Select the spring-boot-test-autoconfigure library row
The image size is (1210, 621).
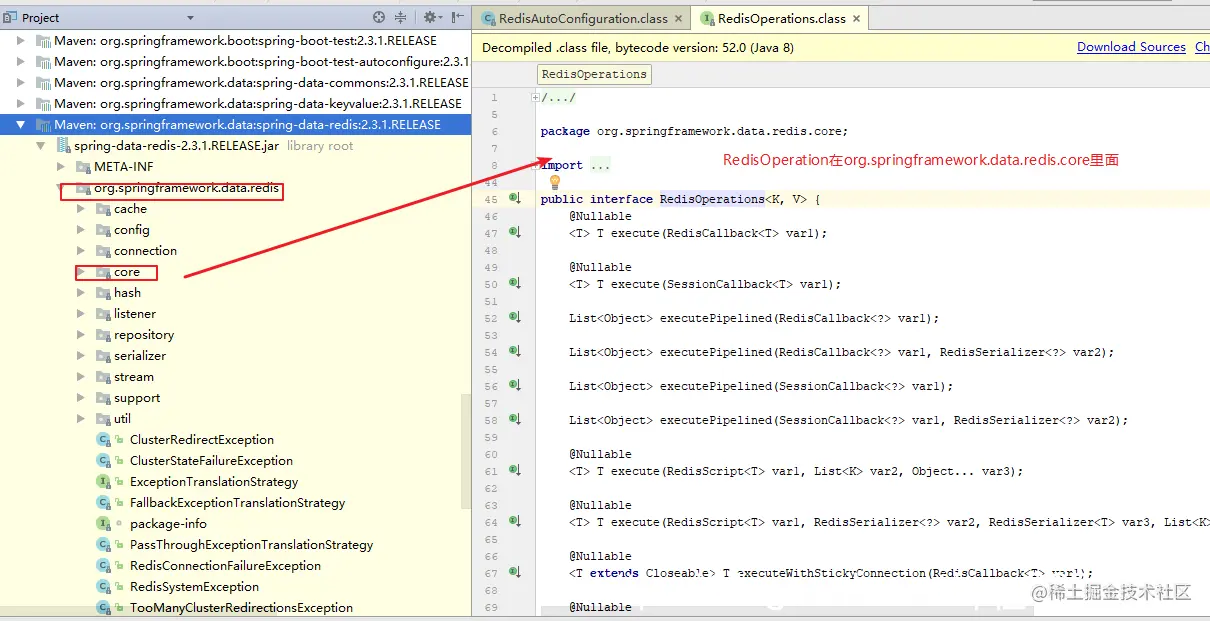click(x=235, y=62)
